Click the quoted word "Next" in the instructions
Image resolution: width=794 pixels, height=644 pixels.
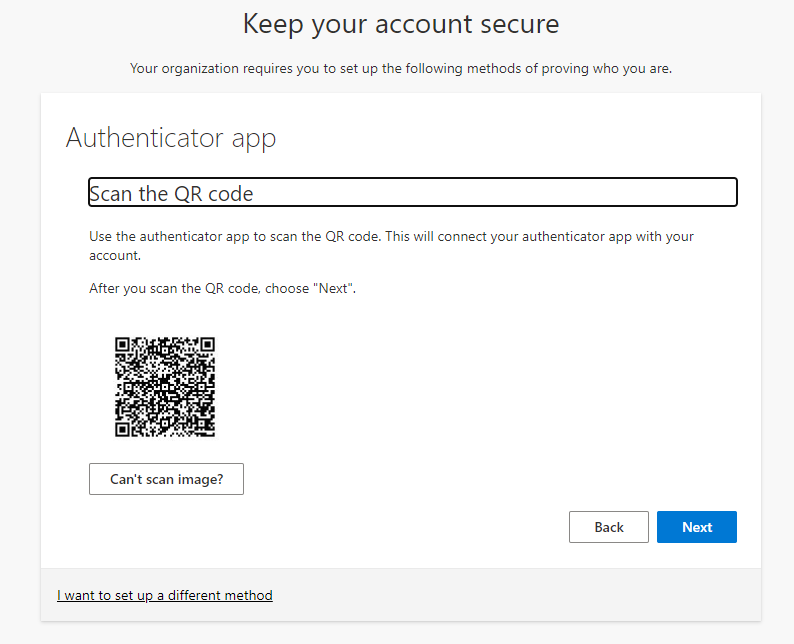click(x=333, y=288)
